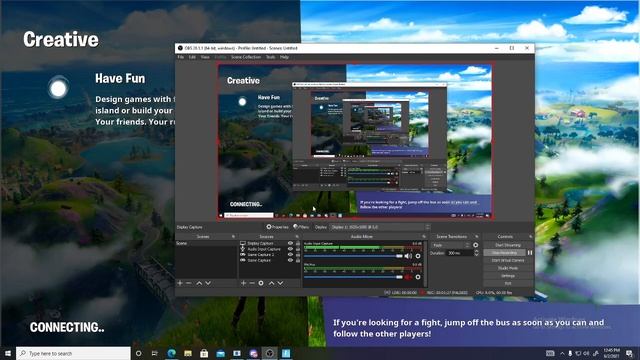Screen dimensions: 640x360
Task: Open the Profile menu in OBS
Action: 220,57
